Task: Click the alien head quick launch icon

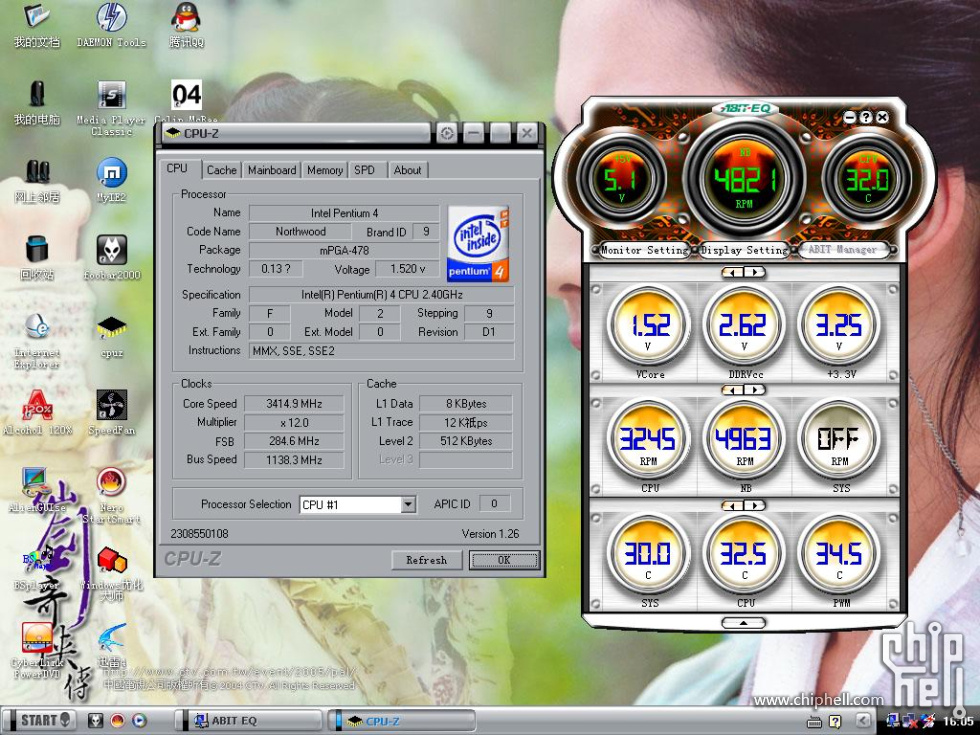Action: click(x=95, y=721)
